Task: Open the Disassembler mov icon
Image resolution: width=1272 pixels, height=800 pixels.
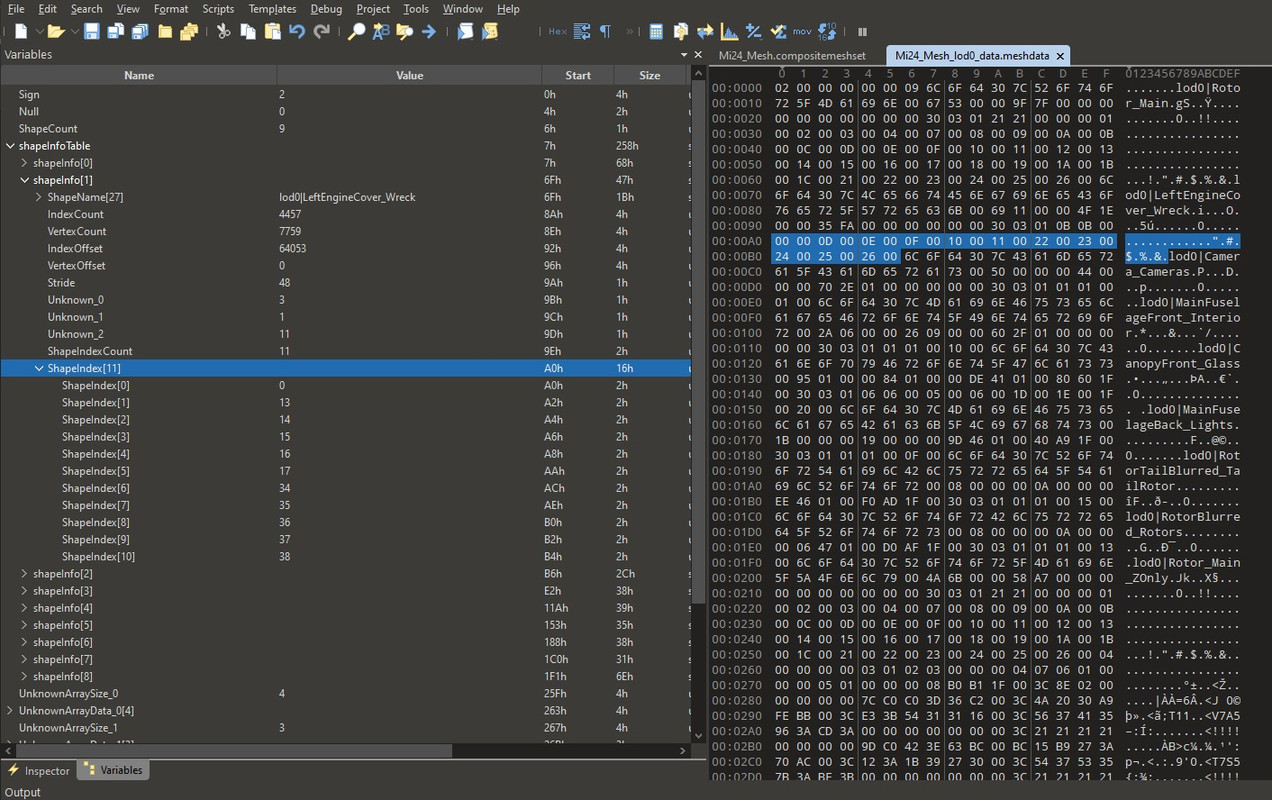Action: tap(802, 32)
